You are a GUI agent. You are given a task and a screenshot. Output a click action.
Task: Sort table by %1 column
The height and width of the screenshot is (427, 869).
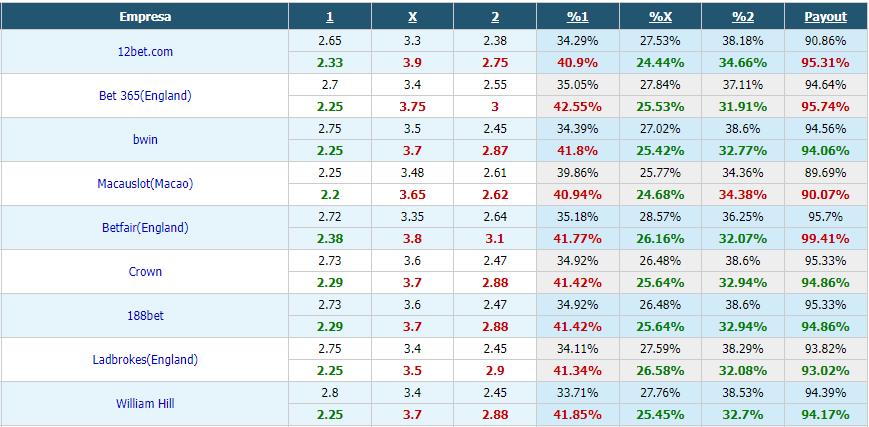click(577, 17)
